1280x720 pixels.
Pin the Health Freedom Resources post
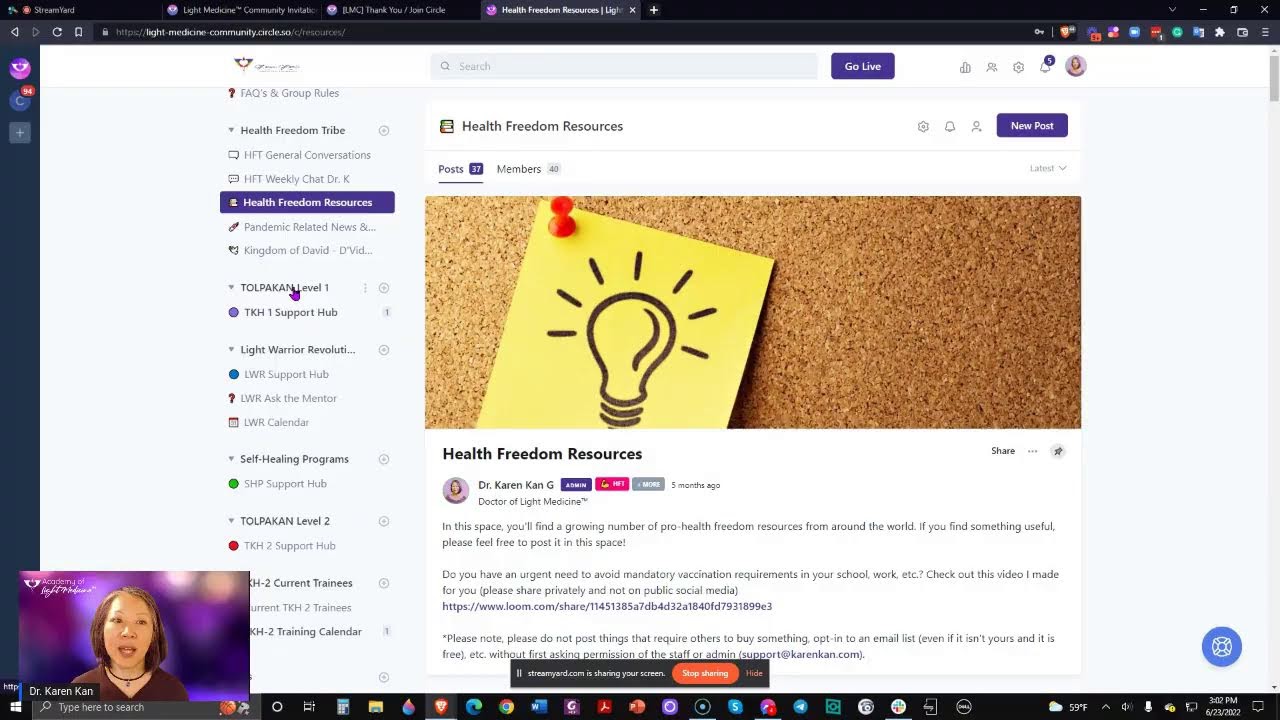coord(1058,451)
